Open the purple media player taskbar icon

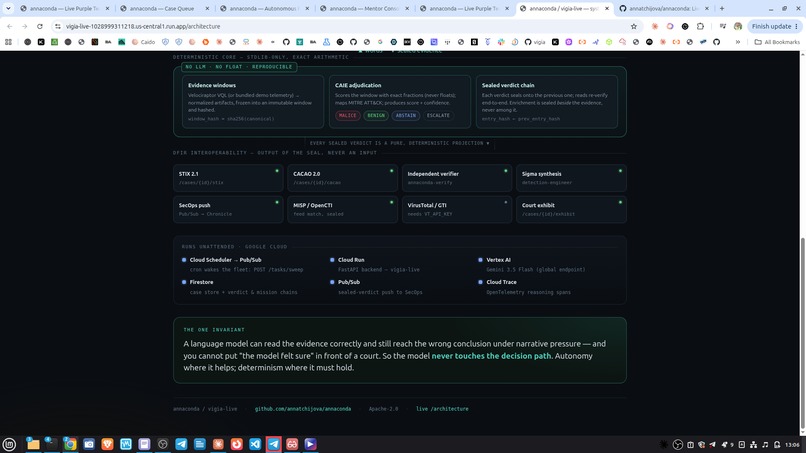pyautogui.click(x=310, y=444)
